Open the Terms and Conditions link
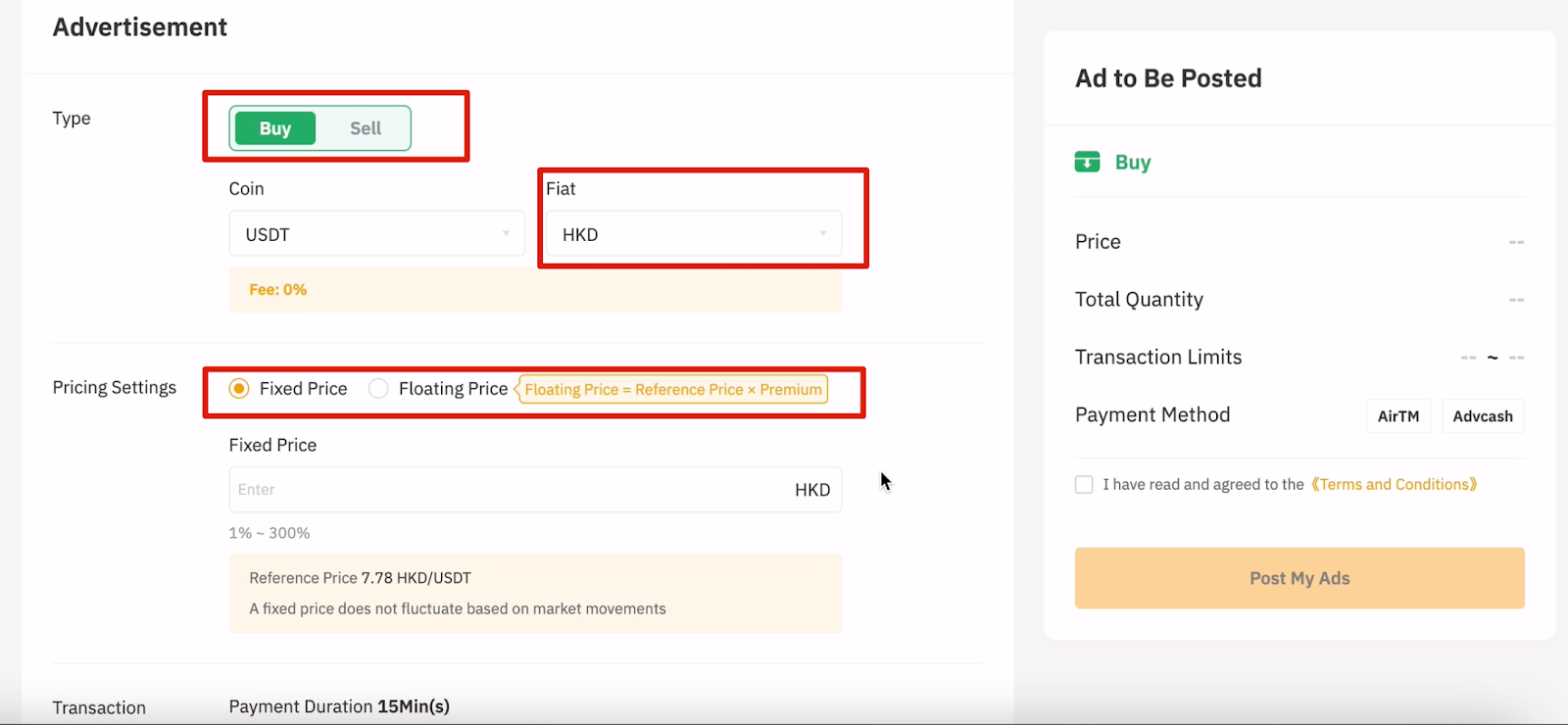 (1394, 484)
